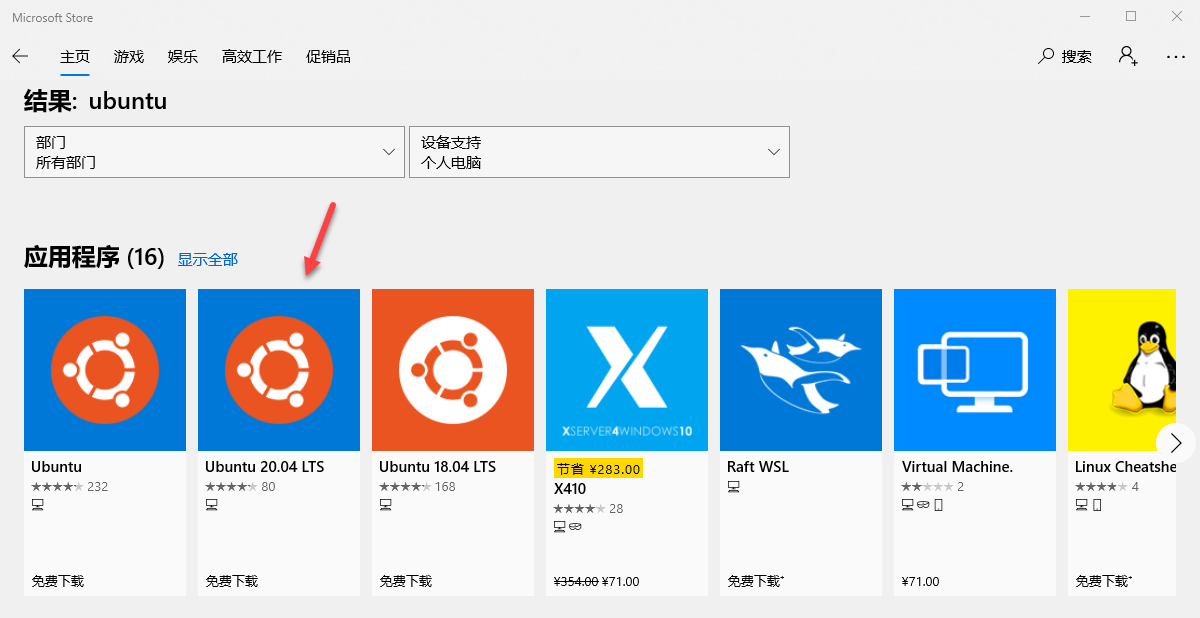
Task: Click the 应用程序 (16) section heading
Action: click(94, 258)
